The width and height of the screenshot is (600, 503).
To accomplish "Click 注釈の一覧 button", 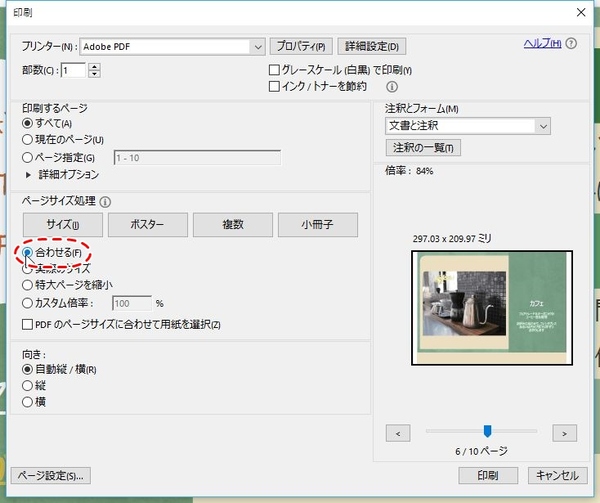I will pos(423,148).
